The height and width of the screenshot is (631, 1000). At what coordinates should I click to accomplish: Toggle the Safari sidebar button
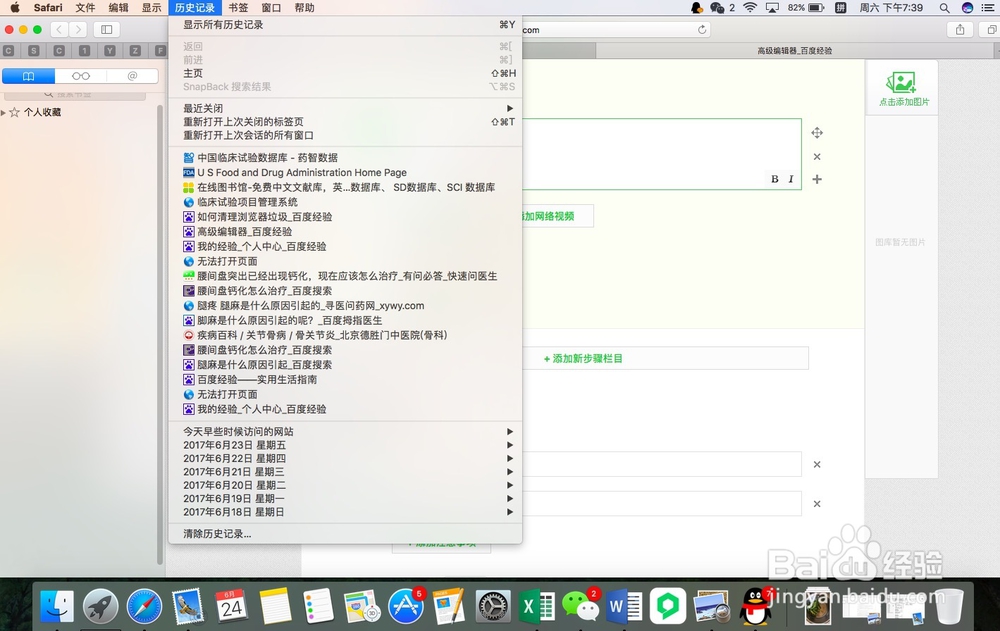107,29
